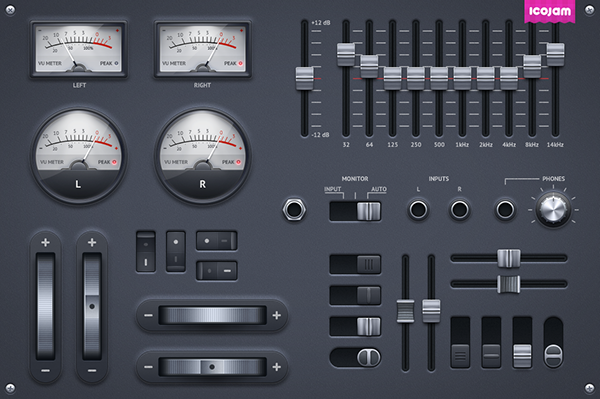The image size is (600, 399).
Task: Flip the horizontal rocker switch with minus
Action: coord(217,270)
